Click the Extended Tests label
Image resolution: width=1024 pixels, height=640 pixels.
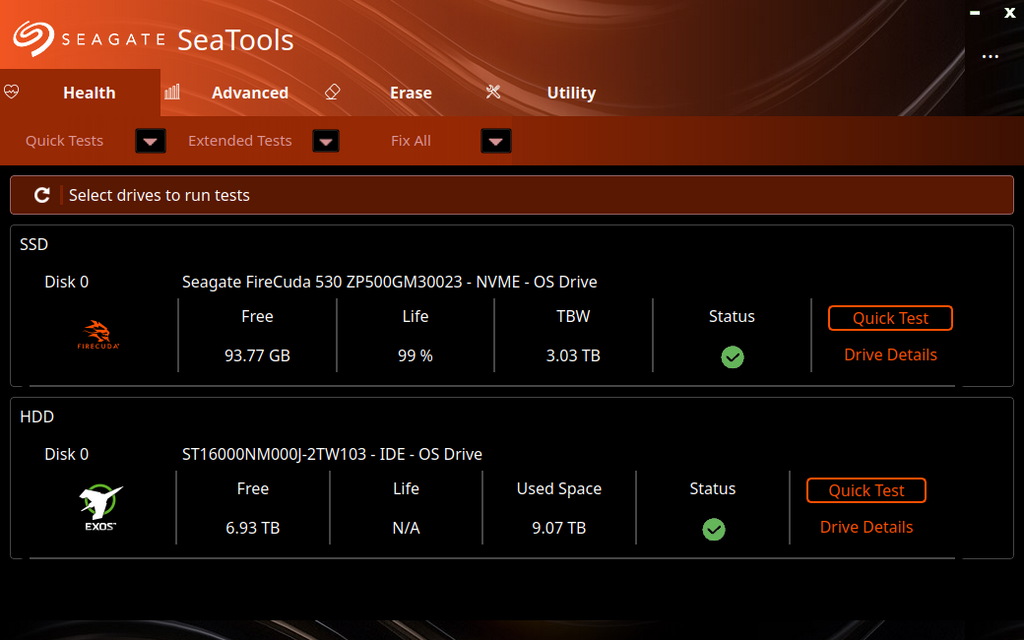tap(240, 140)
